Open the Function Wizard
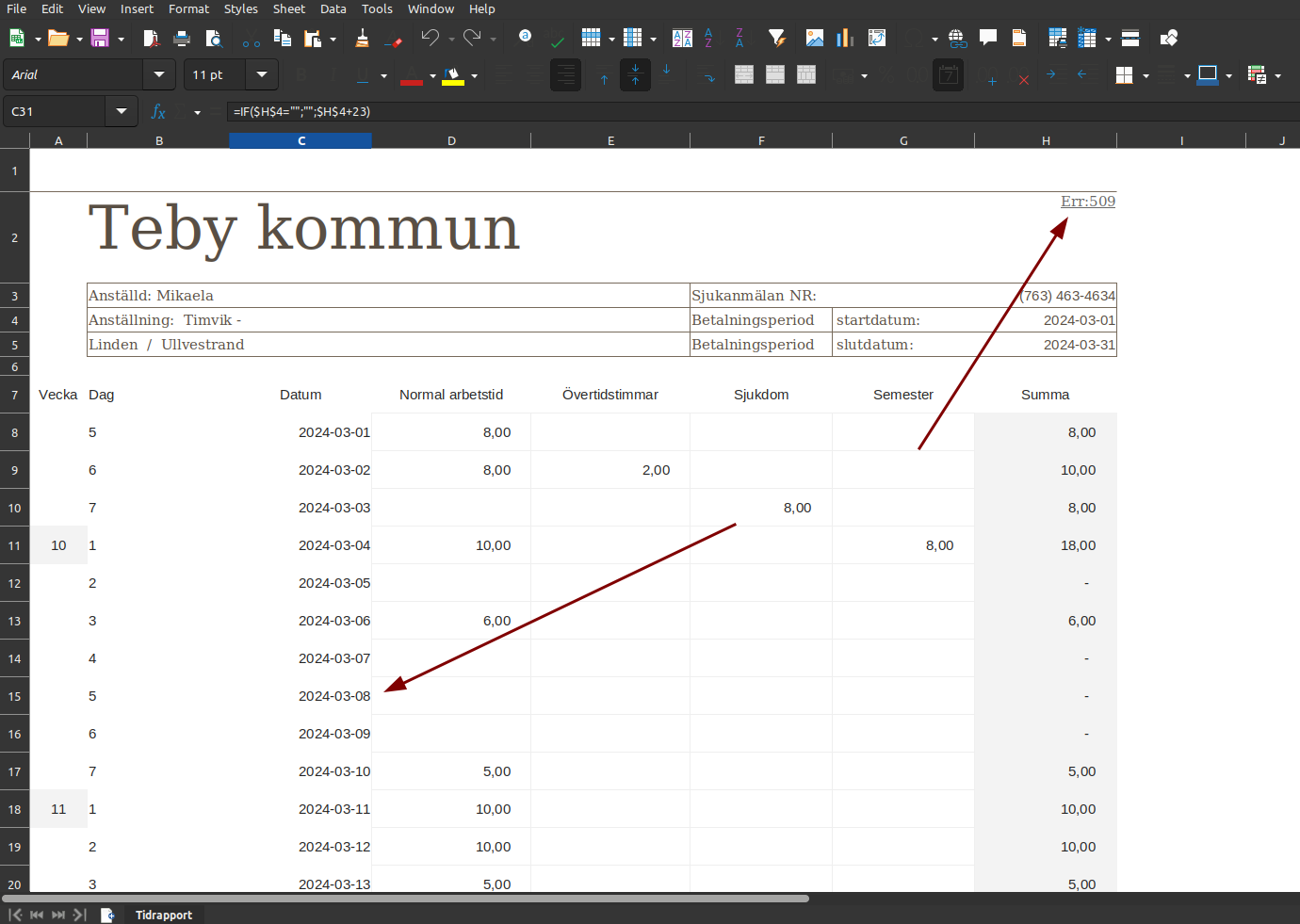Screen dimensions: 1300x924 tap(158, 111)
